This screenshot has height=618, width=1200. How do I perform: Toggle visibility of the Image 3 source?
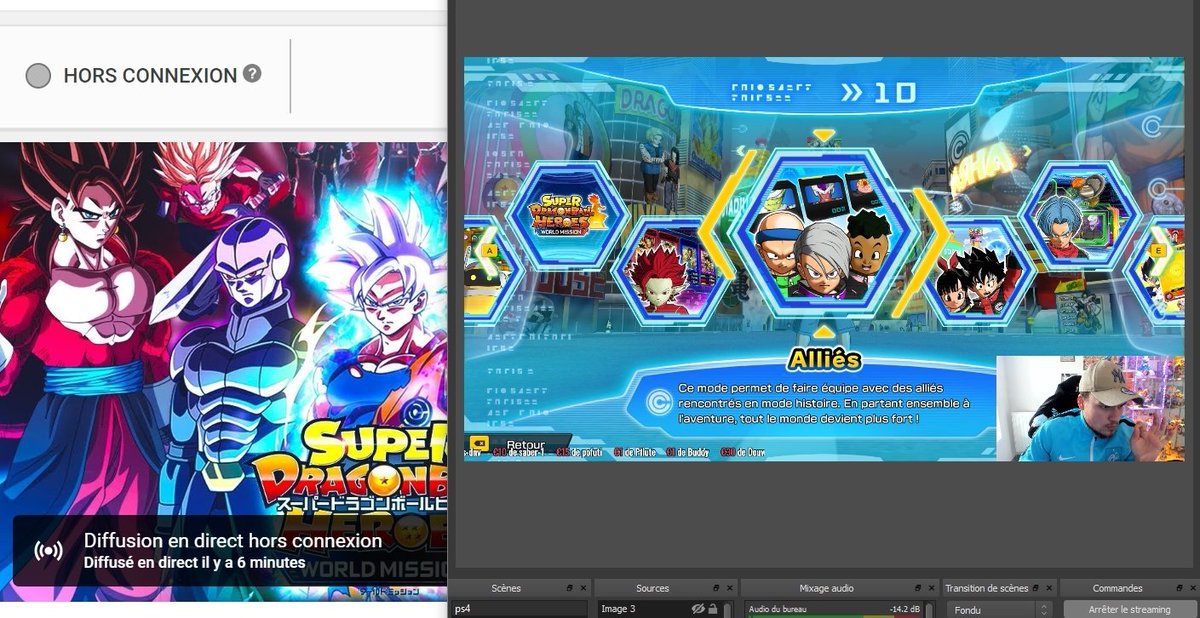pyautogui.click(x=699, y=609)
